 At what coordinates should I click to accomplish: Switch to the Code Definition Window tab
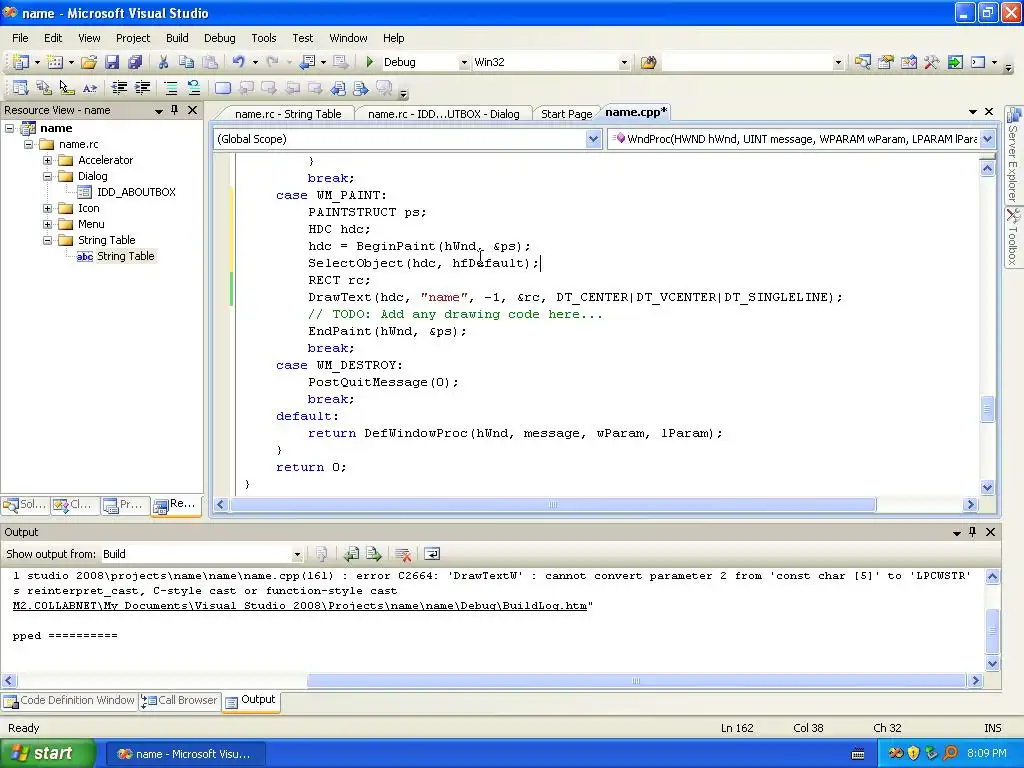point(70,701)
